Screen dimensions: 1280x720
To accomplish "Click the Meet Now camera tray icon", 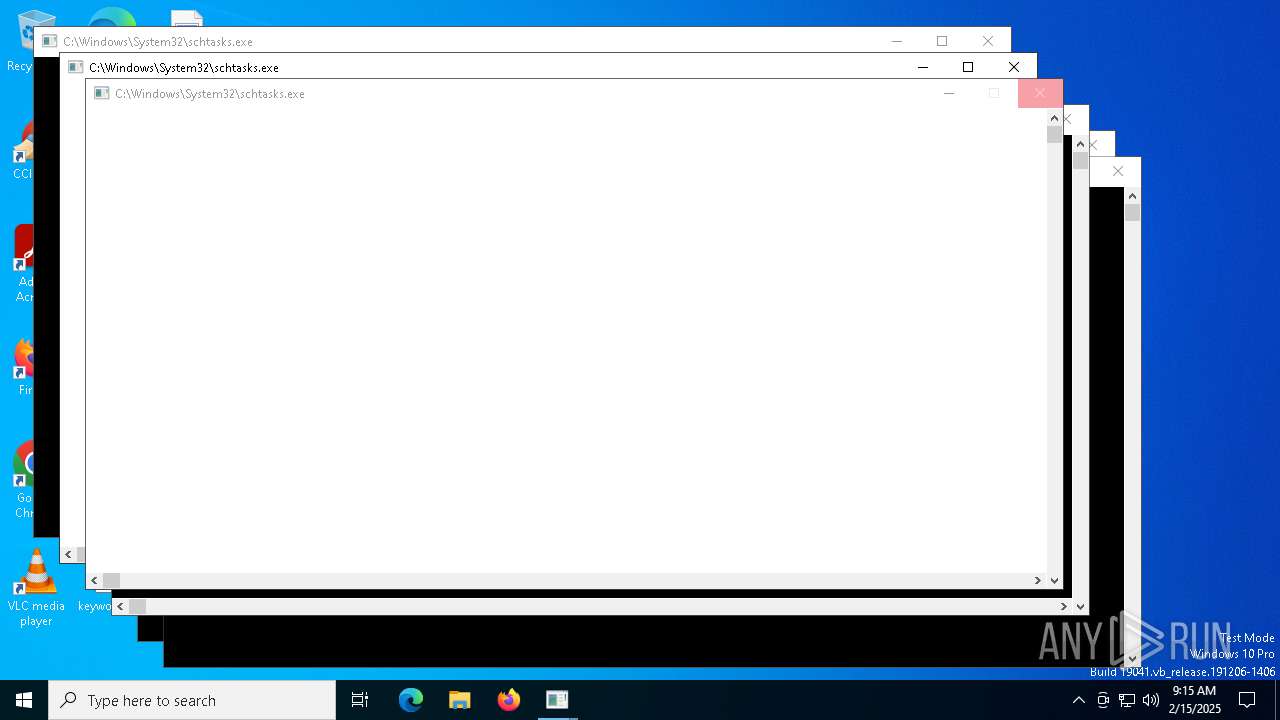I will click(x=1103, y=700).
